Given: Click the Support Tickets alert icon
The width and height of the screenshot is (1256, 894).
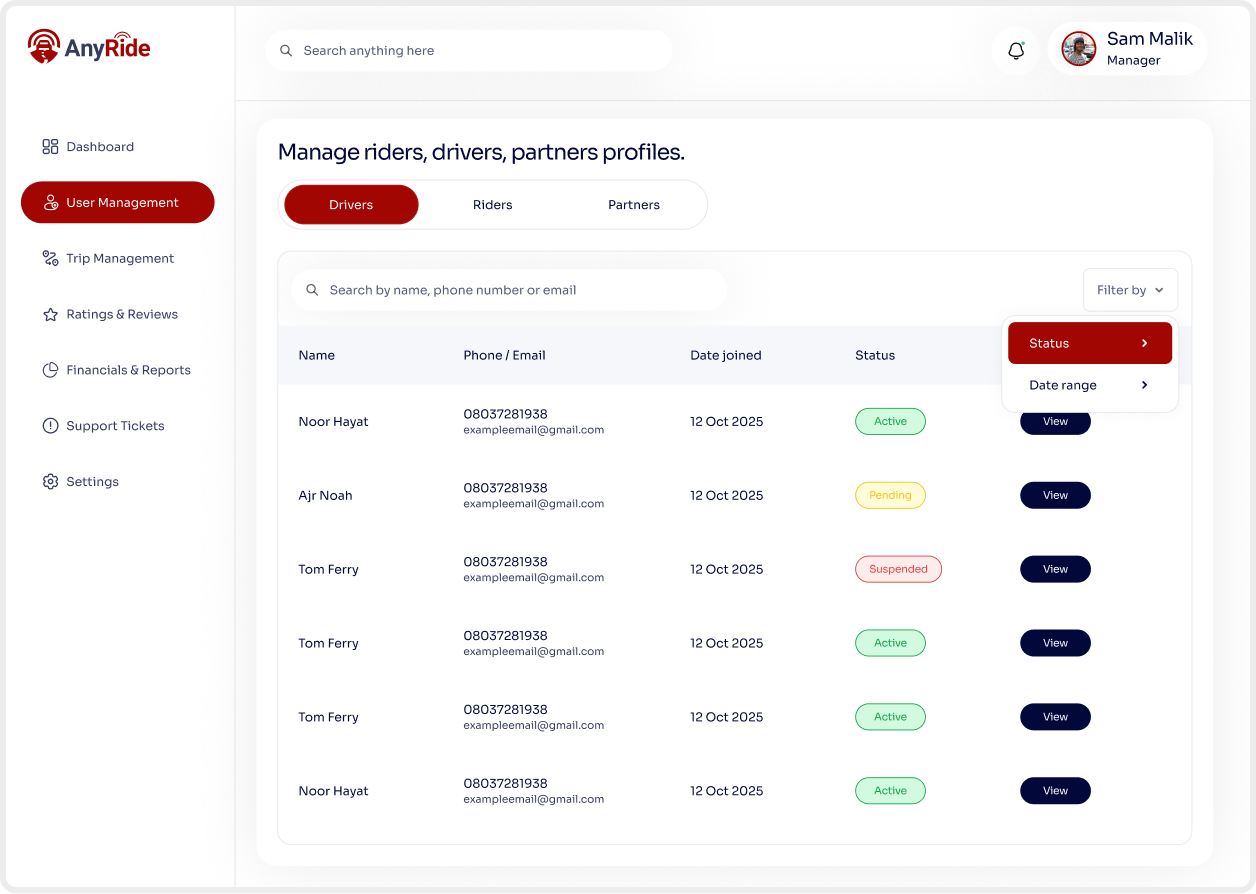Looking at the screenshot, I should (50, 426).
